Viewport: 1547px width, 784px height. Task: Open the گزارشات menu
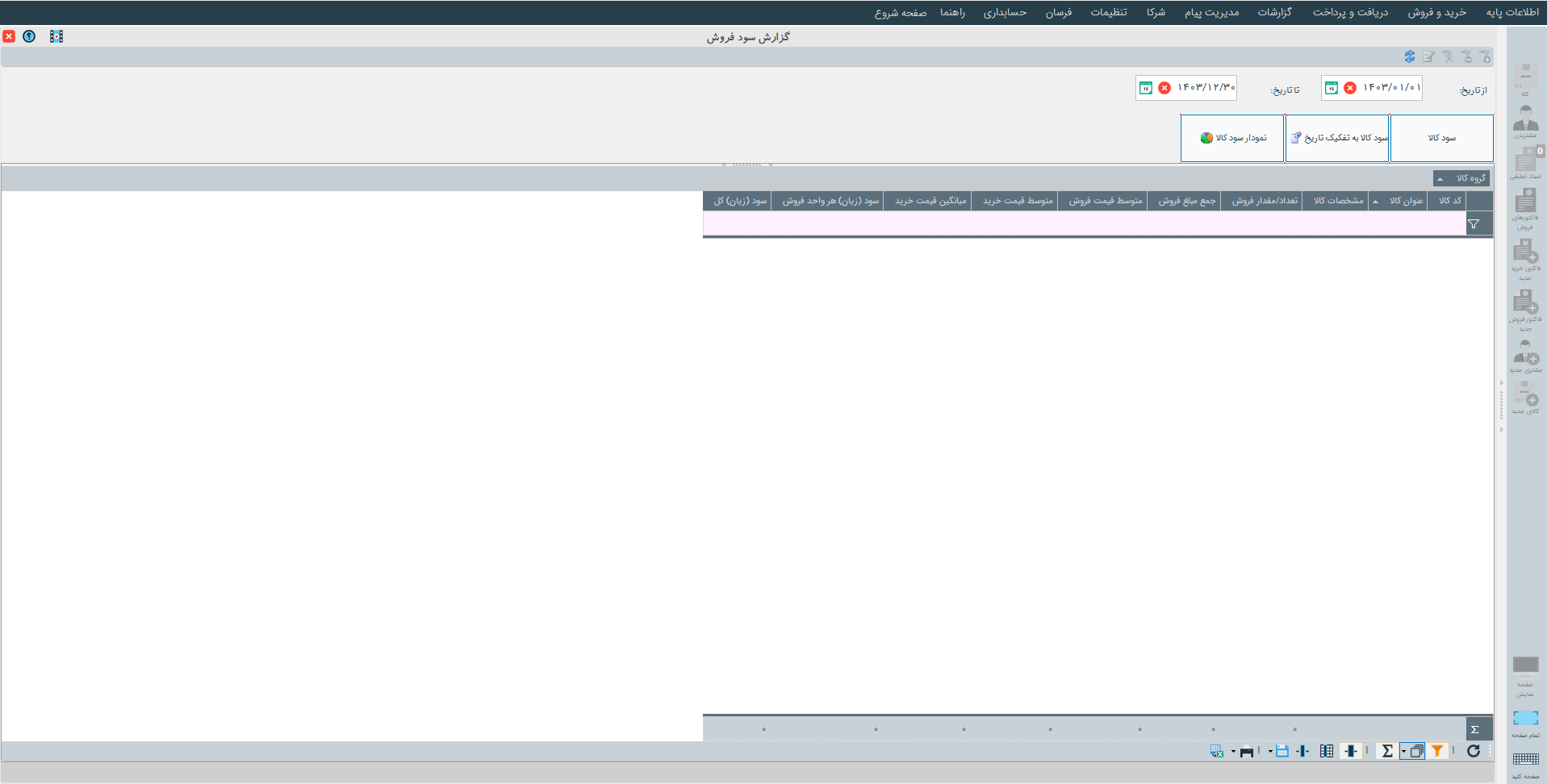(x=1274, y=12)
